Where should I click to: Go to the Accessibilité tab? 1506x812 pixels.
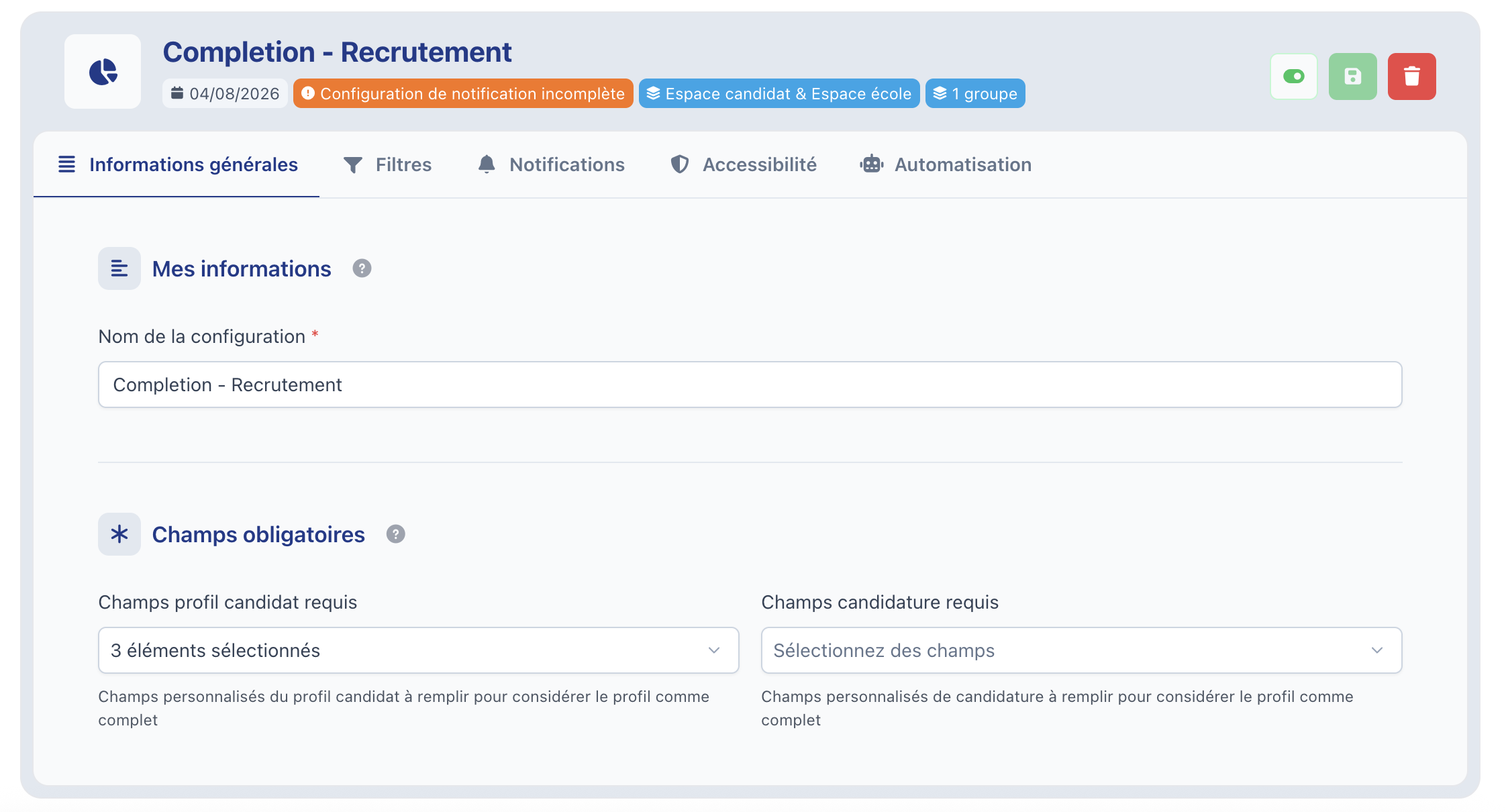tap(744, 164)
